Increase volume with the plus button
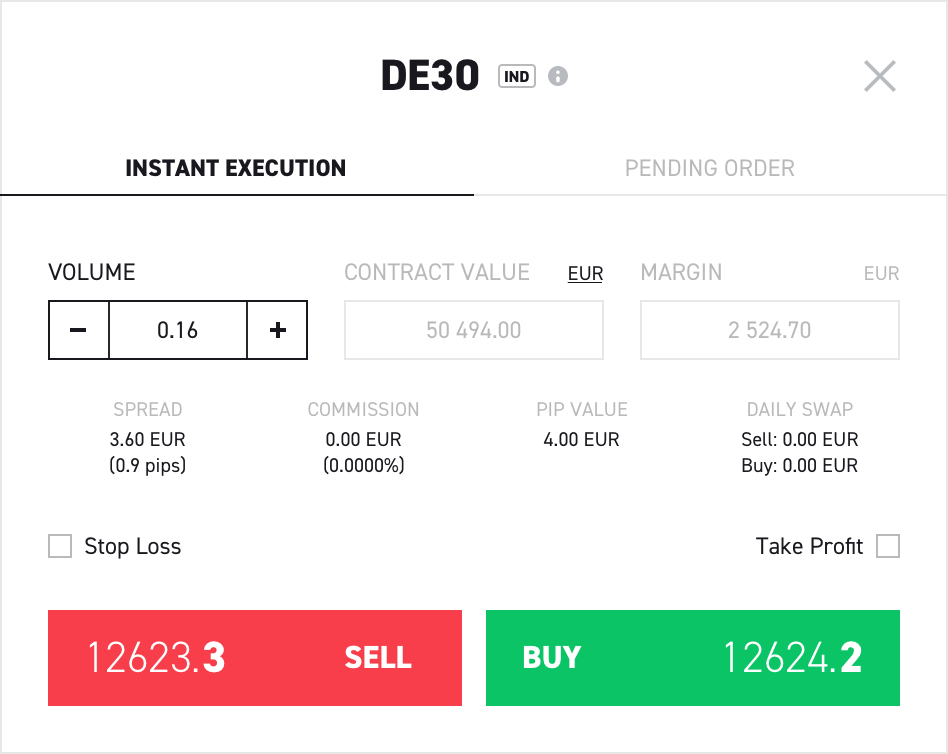Viewport: 948px width, 754px height. click(278, 330)
